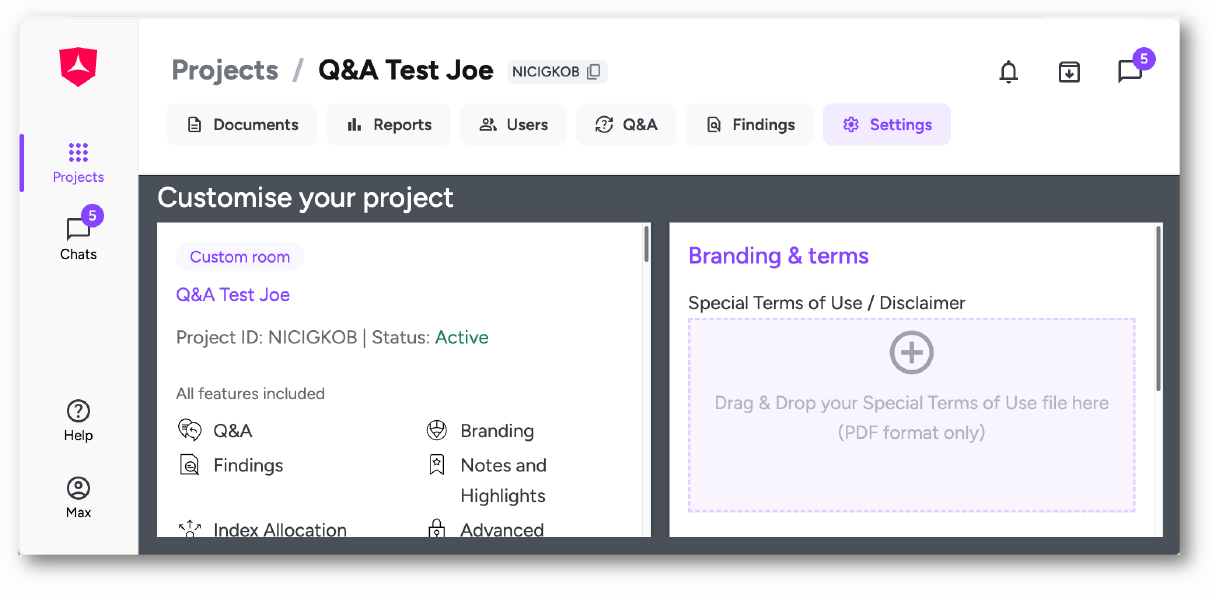Open chat messages icon in header
This screenshot has width=1215, height=593.
(1130, 72)
